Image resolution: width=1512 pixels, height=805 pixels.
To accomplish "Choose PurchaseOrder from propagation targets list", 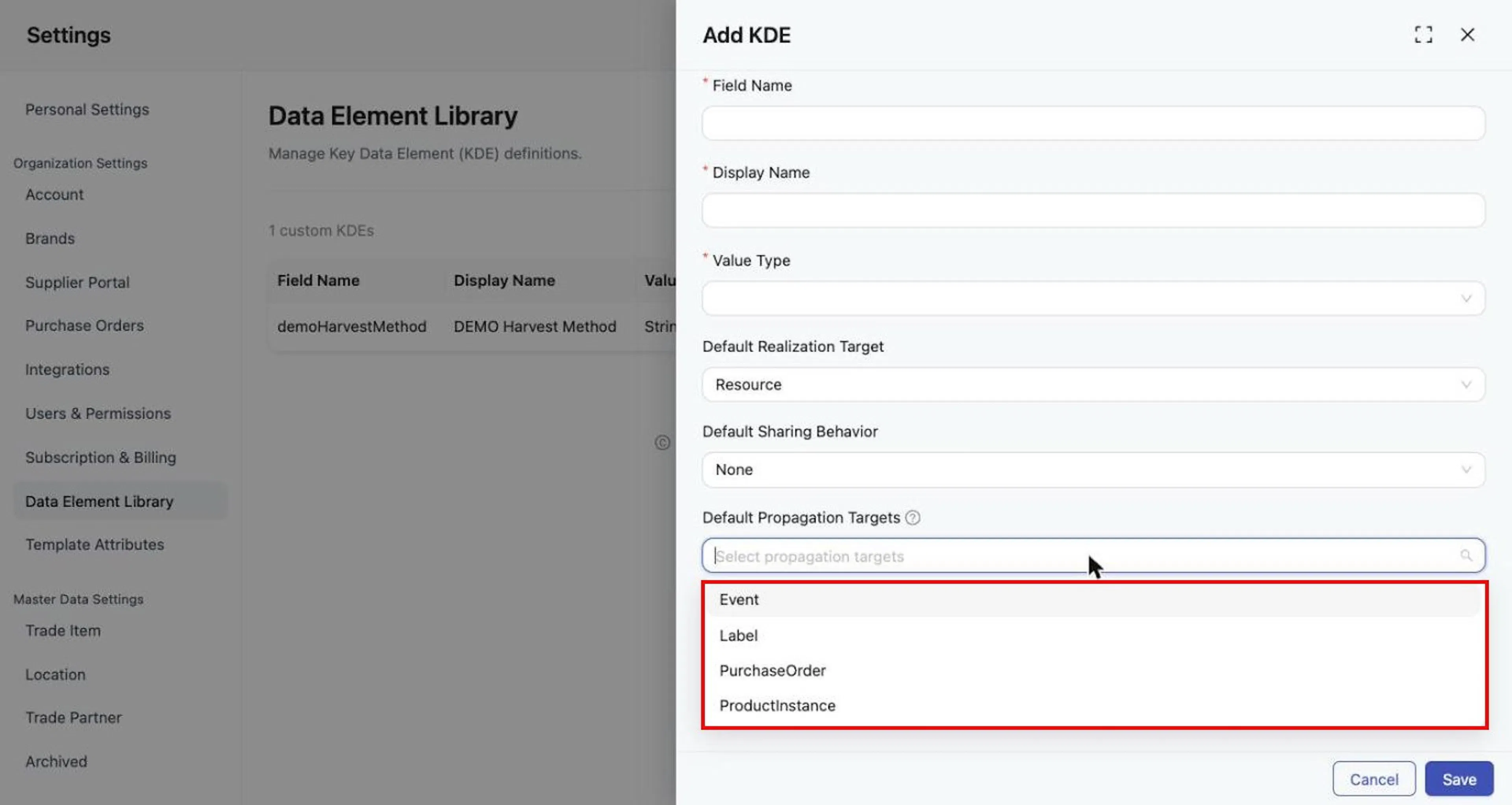I will (x=1094, y=671).
